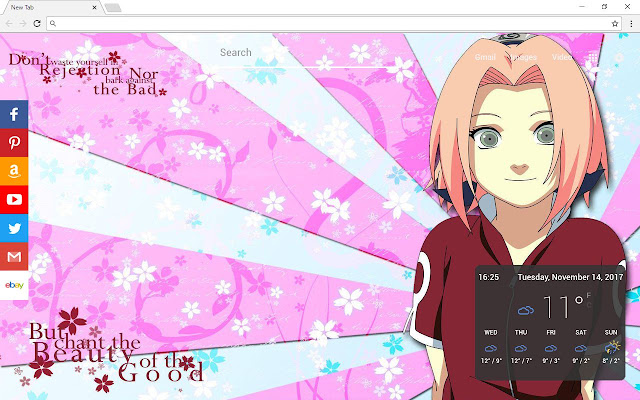Bookmark this page with the star icon

pyautogui.click(x=615, y=24)
